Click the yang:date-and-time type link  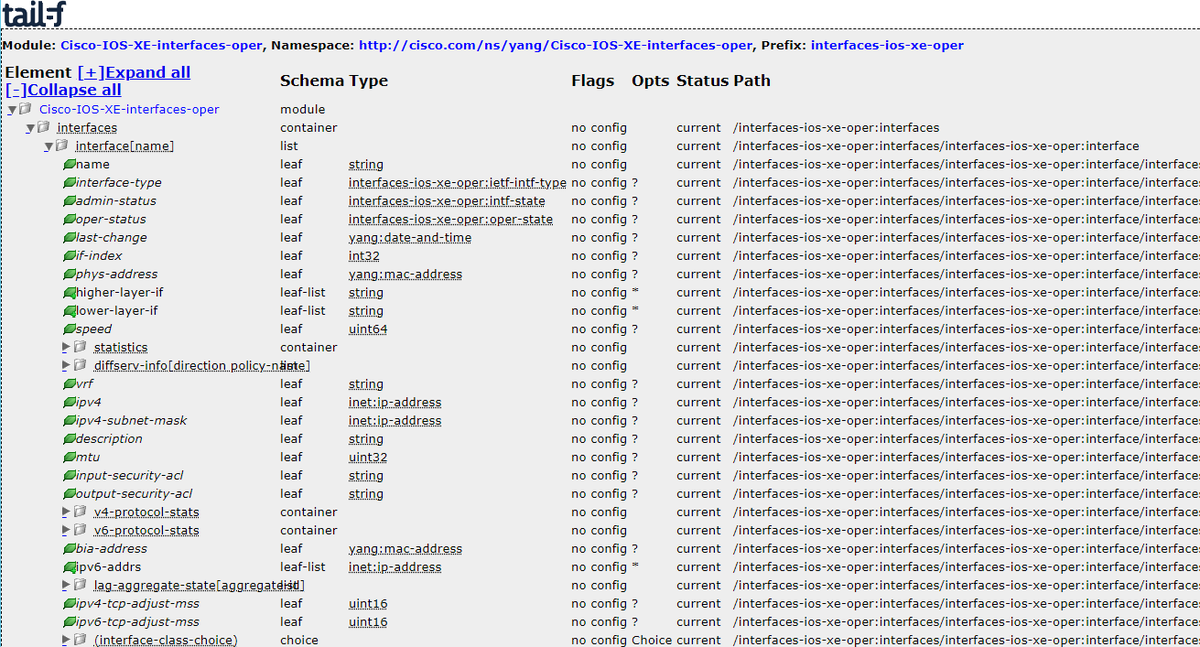tap(410, 238)
